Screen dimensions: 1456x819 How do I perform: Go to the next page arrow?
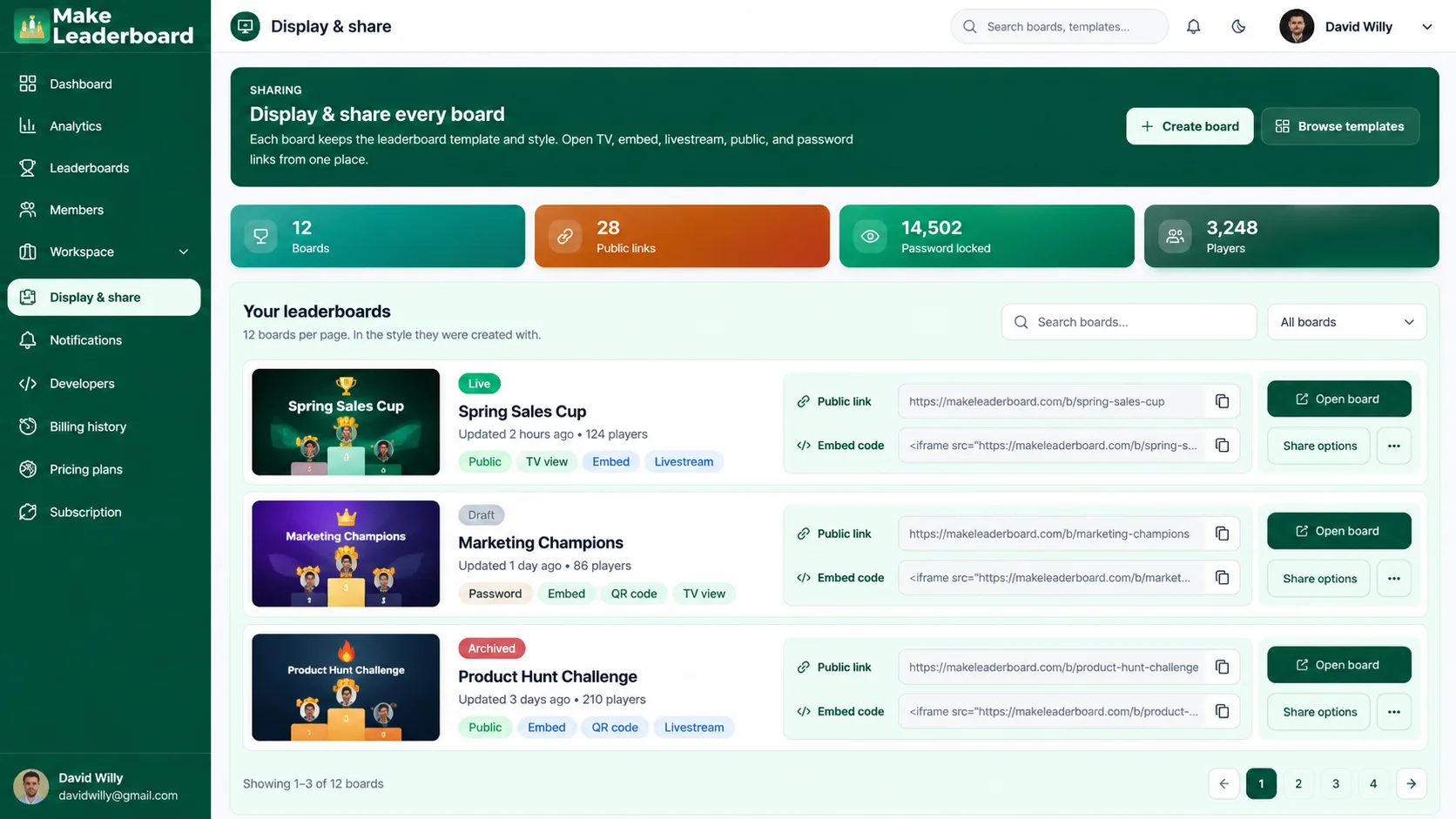[1411, 784]
